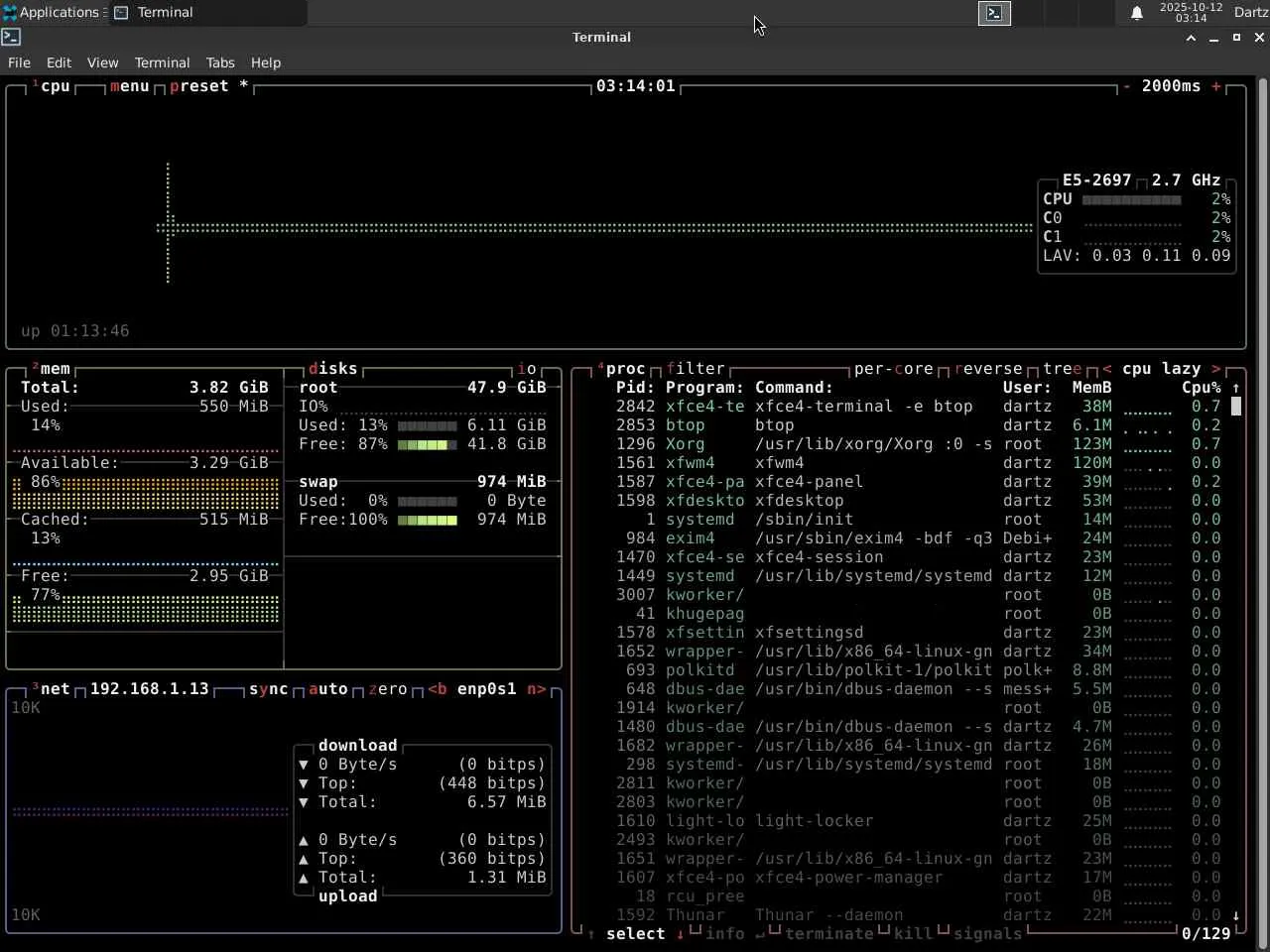Screen dimensions: 1270x952
Task: Click the MemB column header
Action: coord(1091,388)
